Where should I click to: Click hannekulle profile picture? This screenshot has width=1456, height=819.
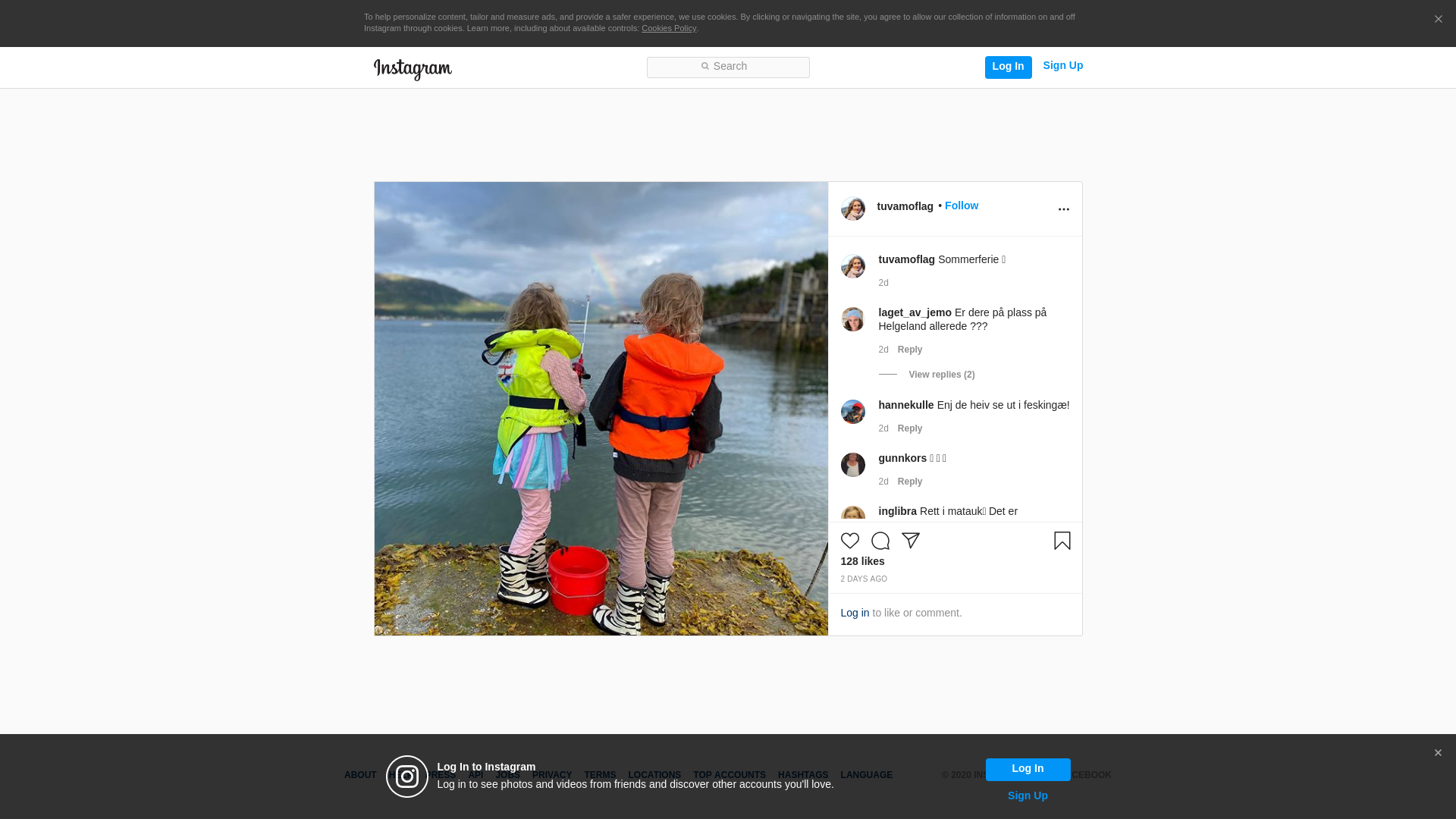click(853, 412)
